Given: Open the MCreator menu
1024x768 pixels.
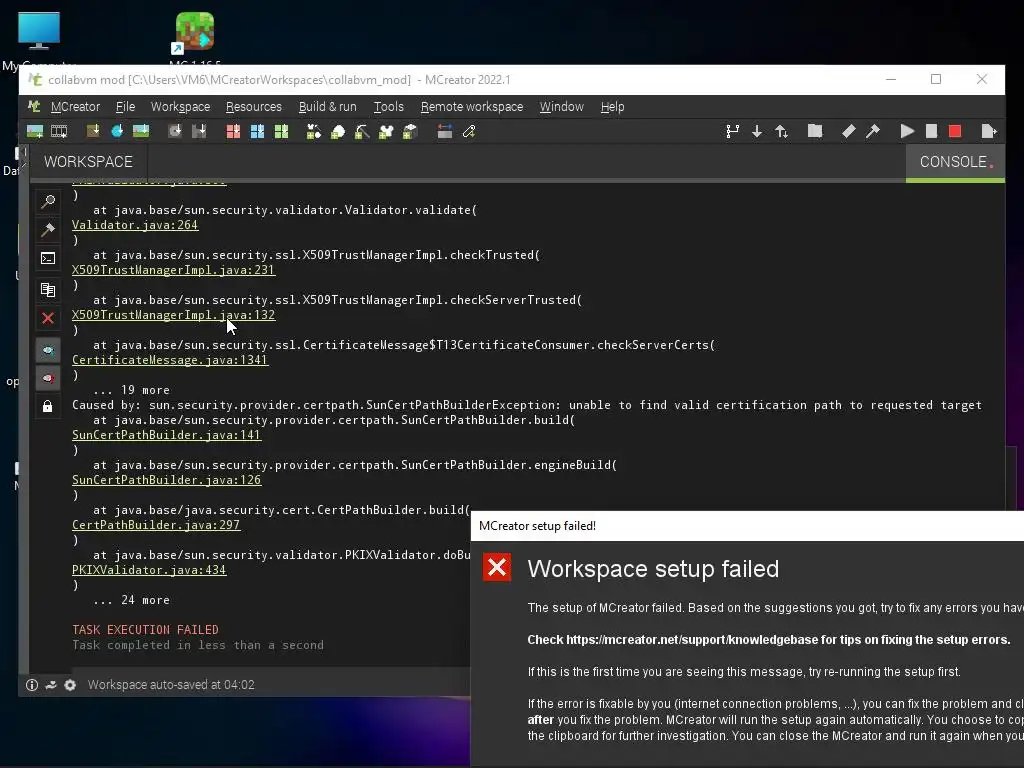Looking at the screenshot, I should coord(75,106).
